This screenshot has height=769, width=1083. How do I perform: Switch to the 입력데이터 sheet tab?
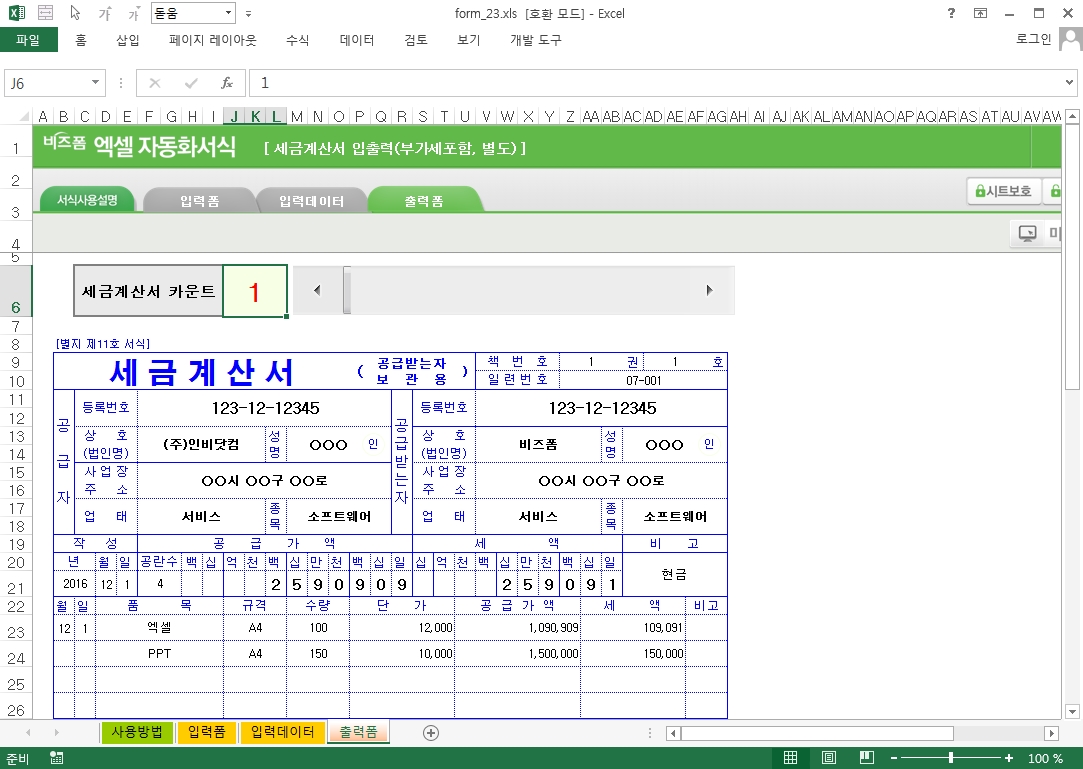(282, 732)
